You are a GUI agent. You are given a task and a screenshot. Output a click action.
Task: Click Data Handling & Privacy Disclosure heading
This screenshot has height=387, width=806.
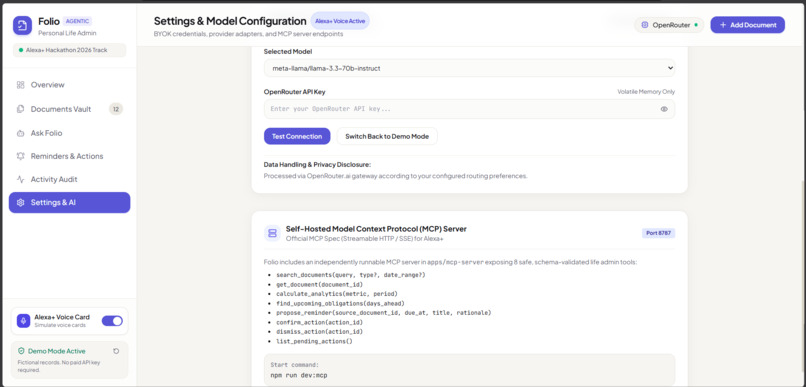[317, 164]
